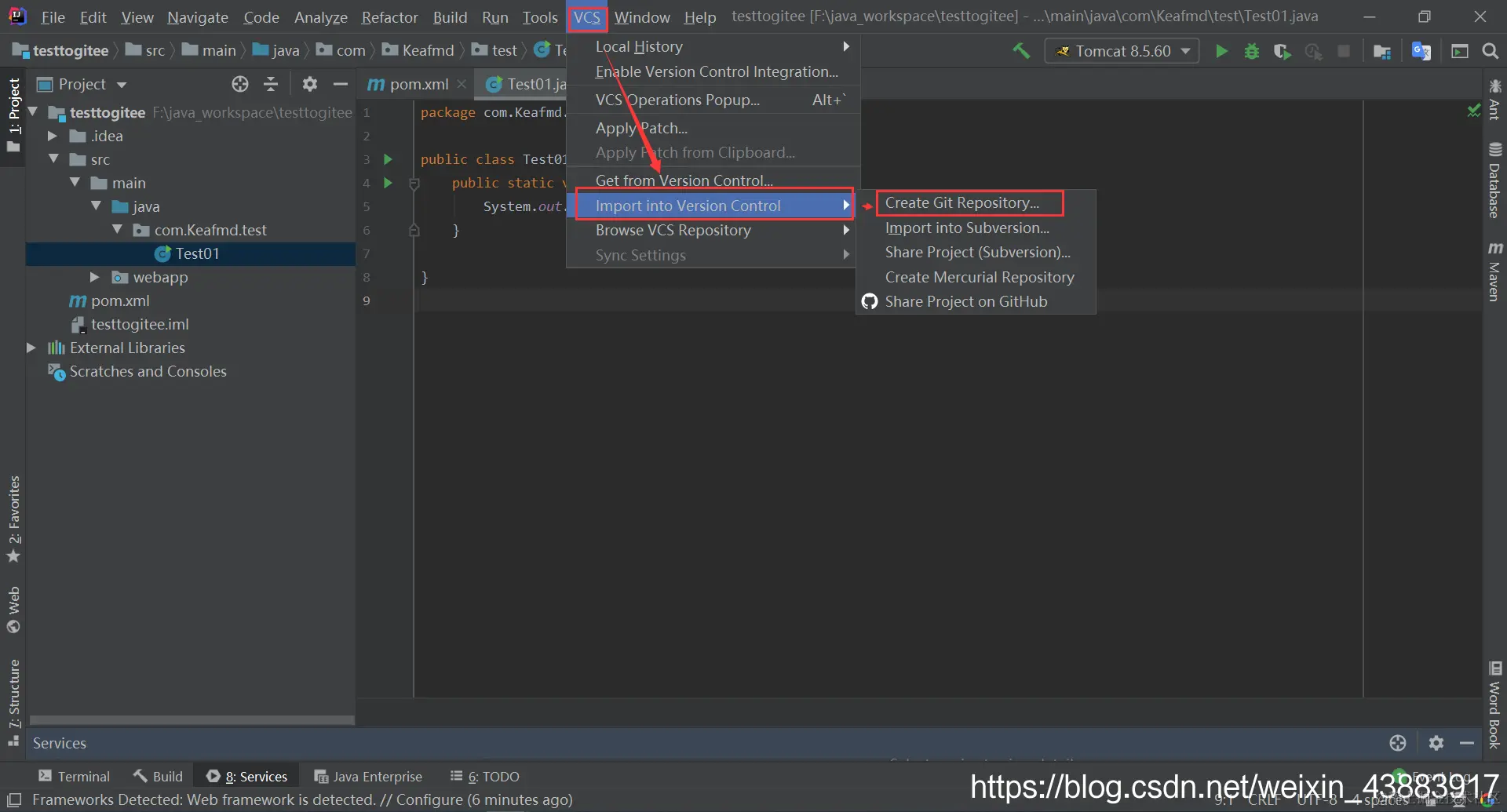Click the Translate icon in toolbar

coord(1421,51)
